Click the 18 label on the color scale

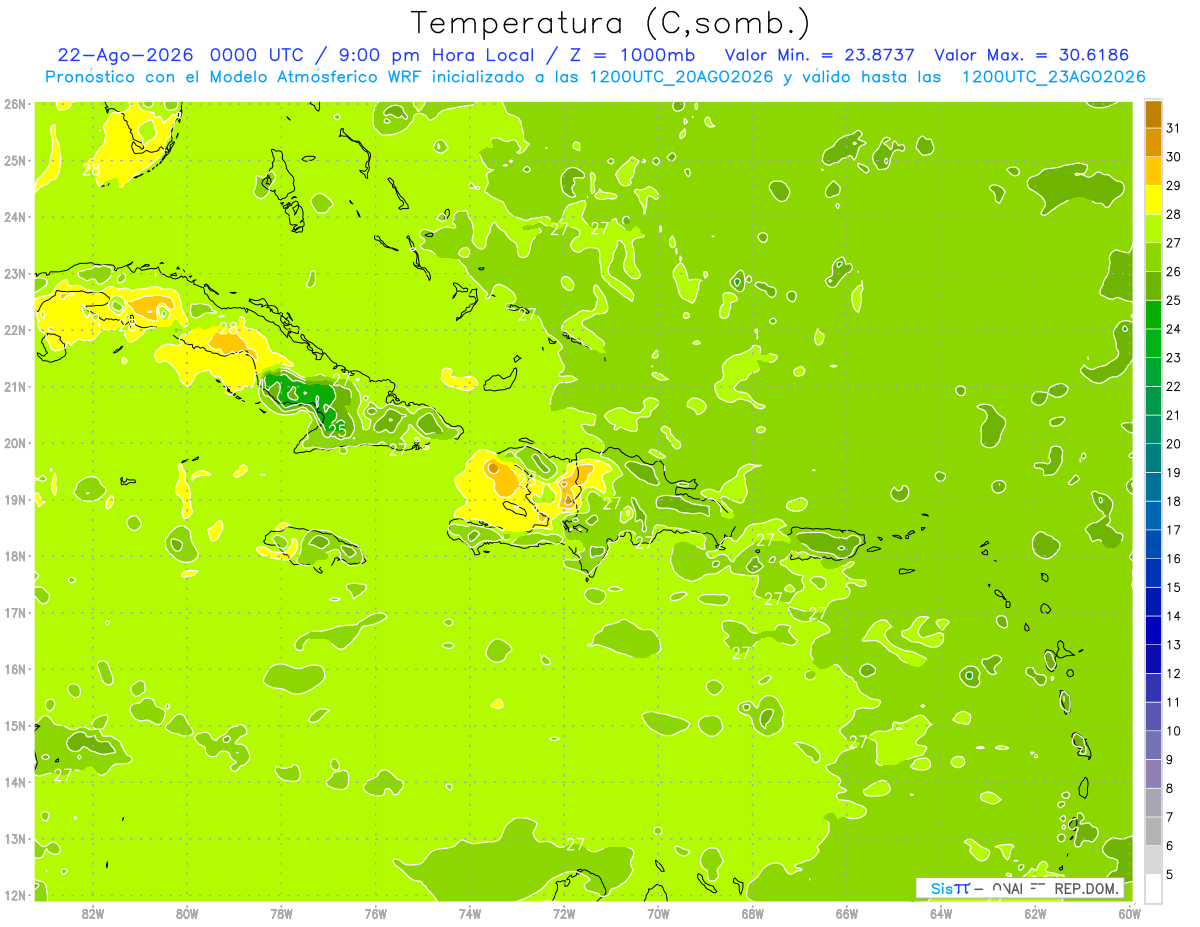click(1174, 502)
